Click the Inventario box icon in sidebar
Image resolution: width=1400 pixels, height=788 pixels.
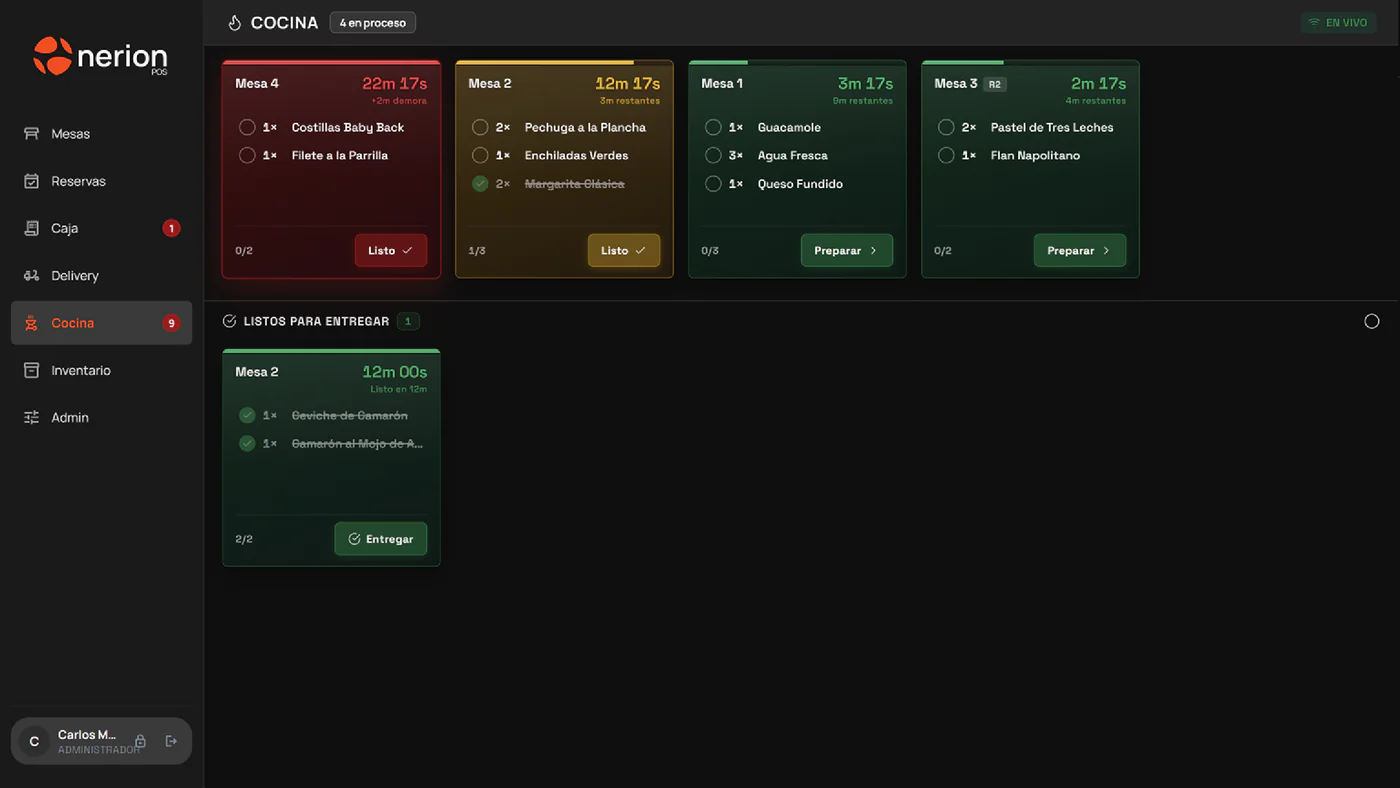pos(31,370)
